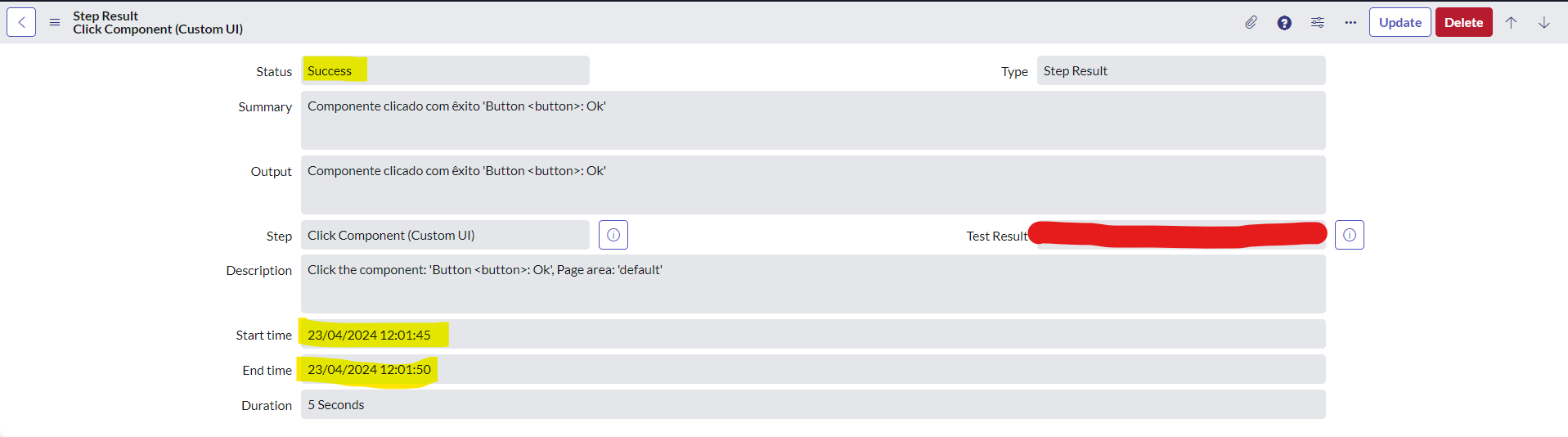Go back using the left chevron button

[21, 22]
